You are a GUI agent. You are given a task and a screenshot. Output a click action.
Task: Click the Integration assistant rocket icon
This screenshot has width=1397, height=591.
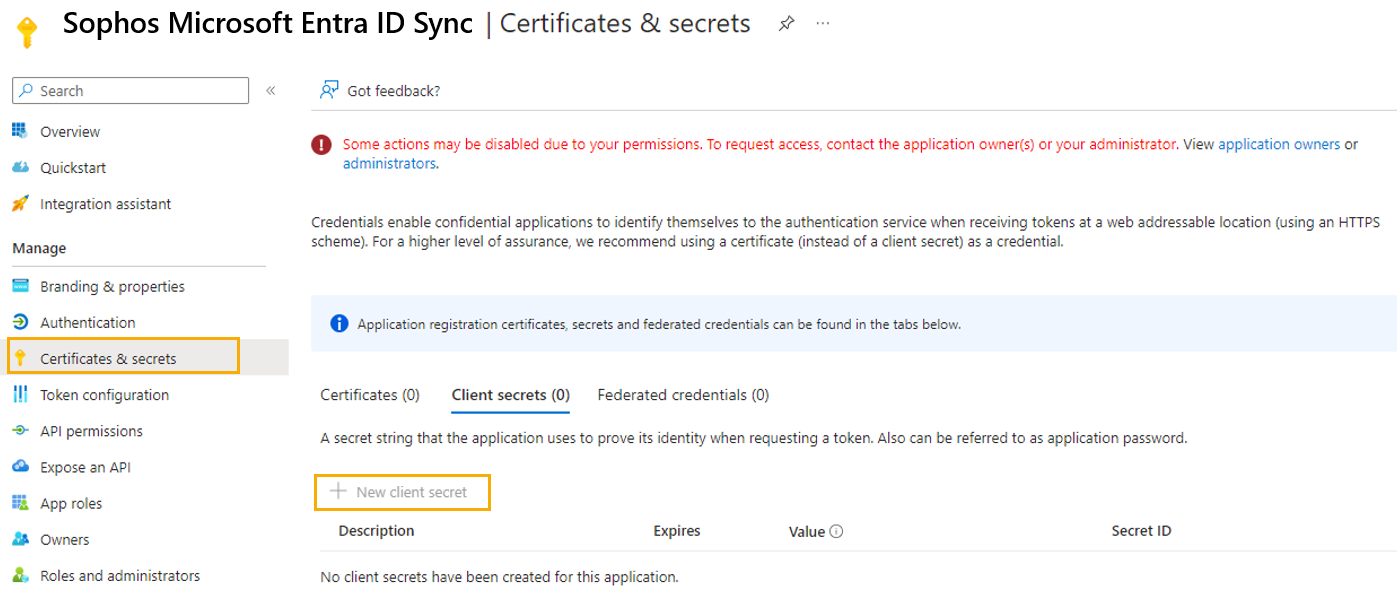pyautogui.click(x=20, y=204)
